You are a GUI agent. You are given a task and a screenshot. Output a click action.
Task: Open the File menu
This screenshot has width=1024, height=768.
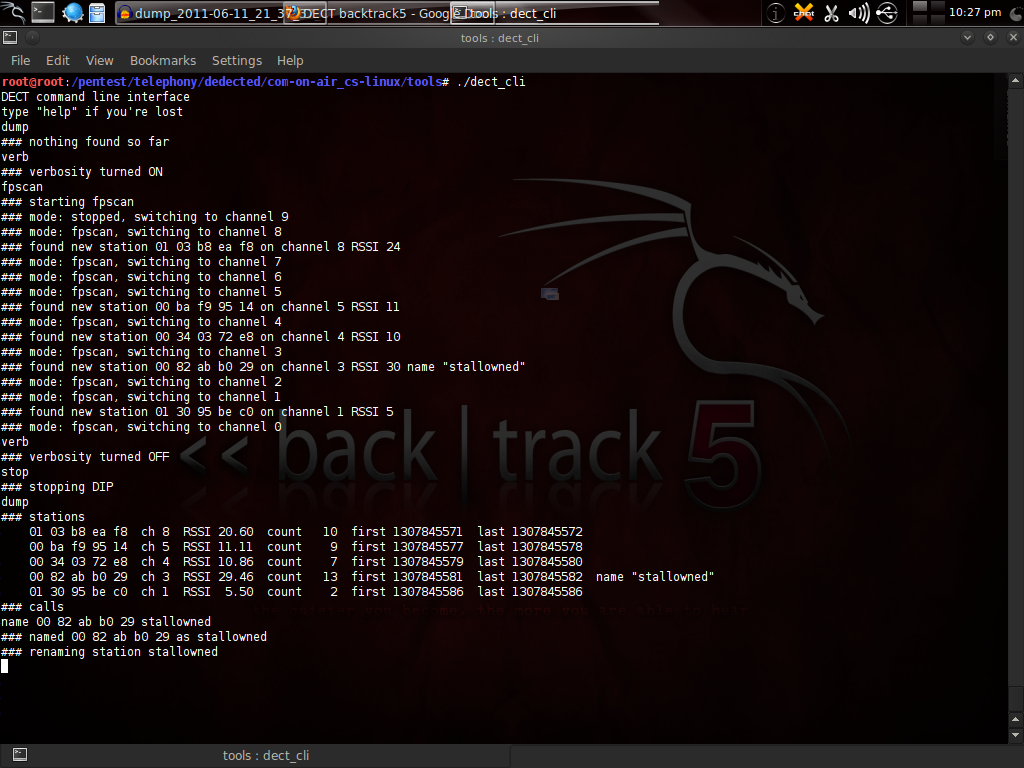pos(20,60)
